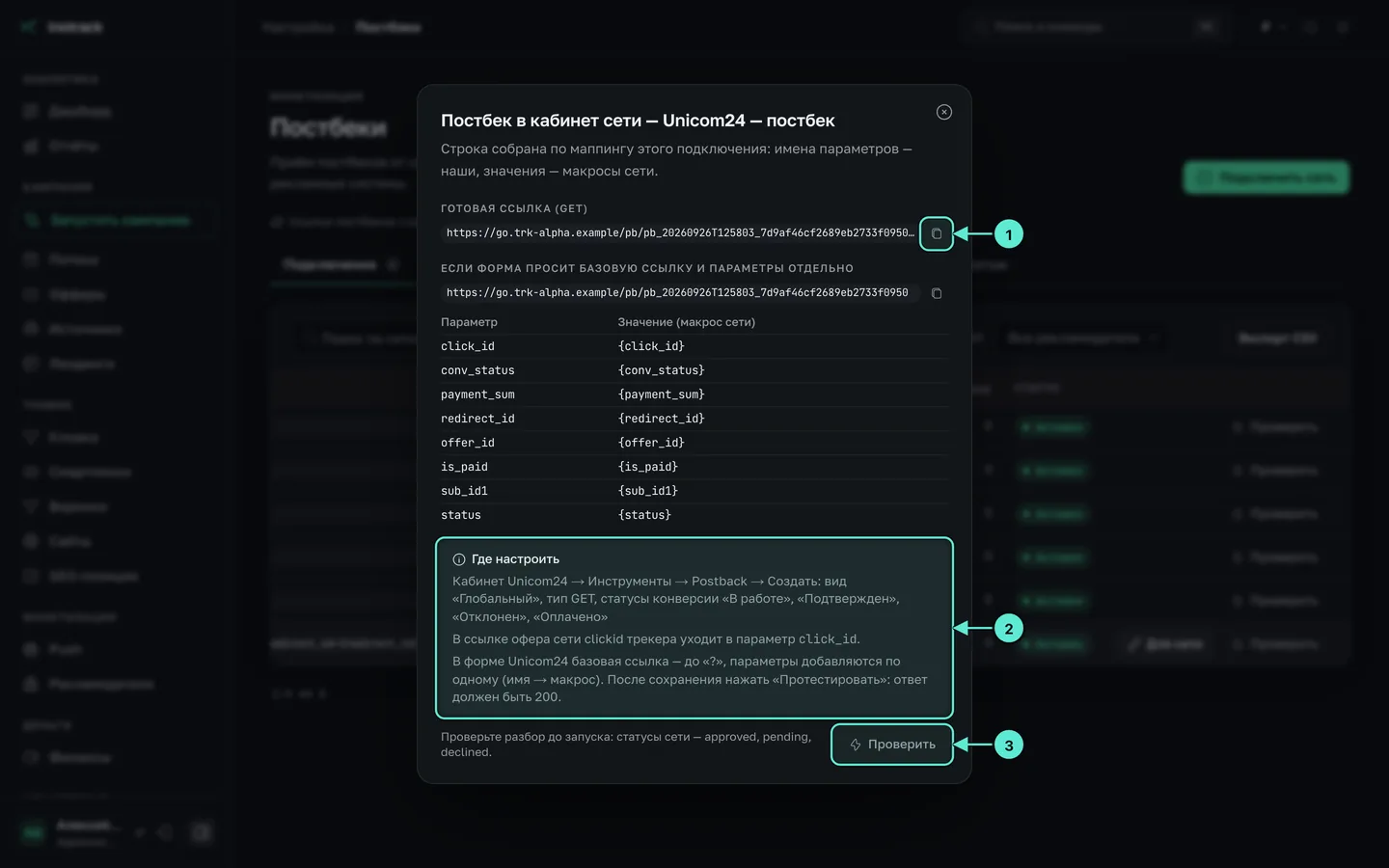Select the click_id parameter name in table
This screenshot has height=868, width=1389.
468,346
